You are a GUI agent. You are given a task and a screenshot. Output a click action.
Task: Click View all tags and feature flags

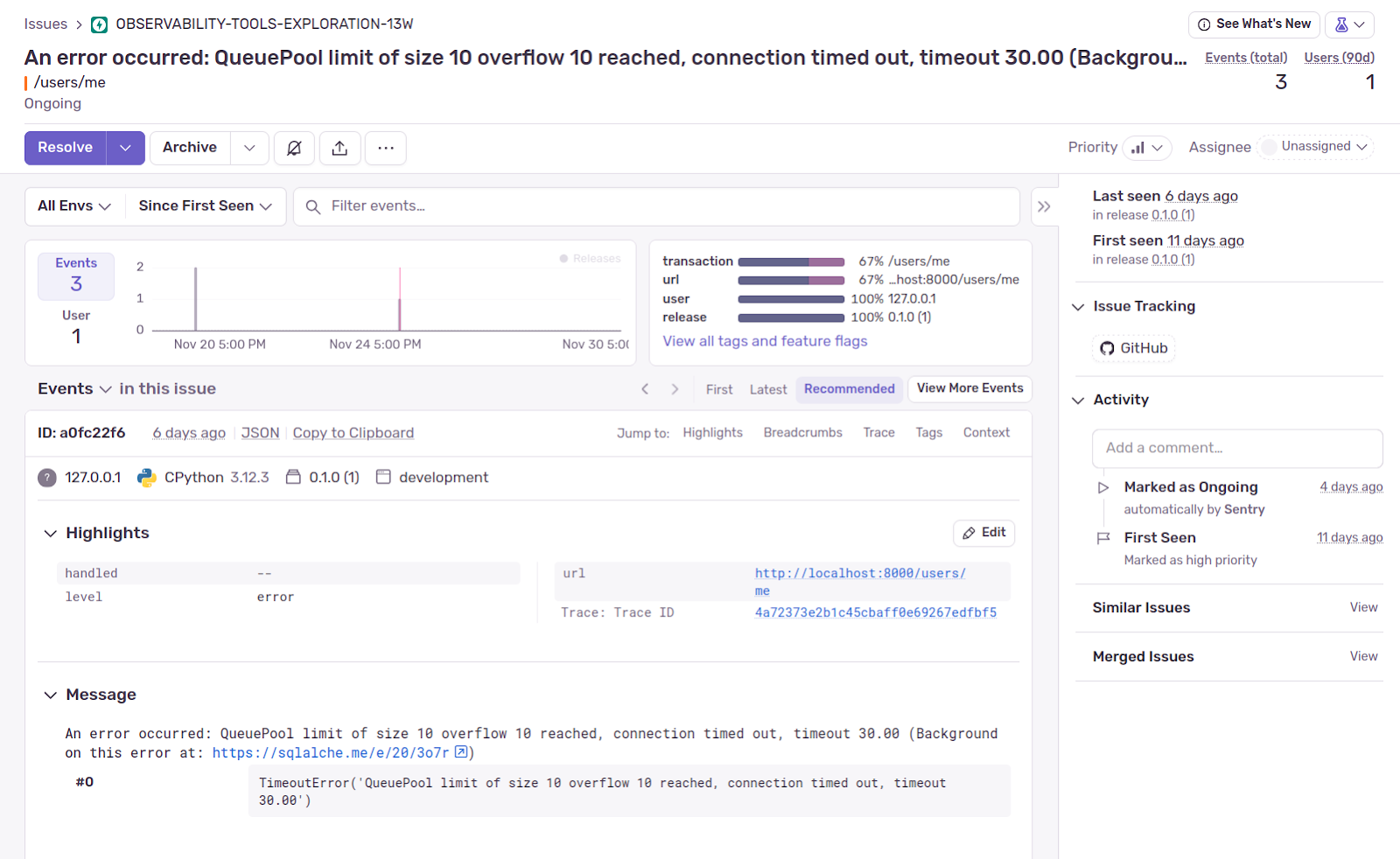(x=765, y=341)
